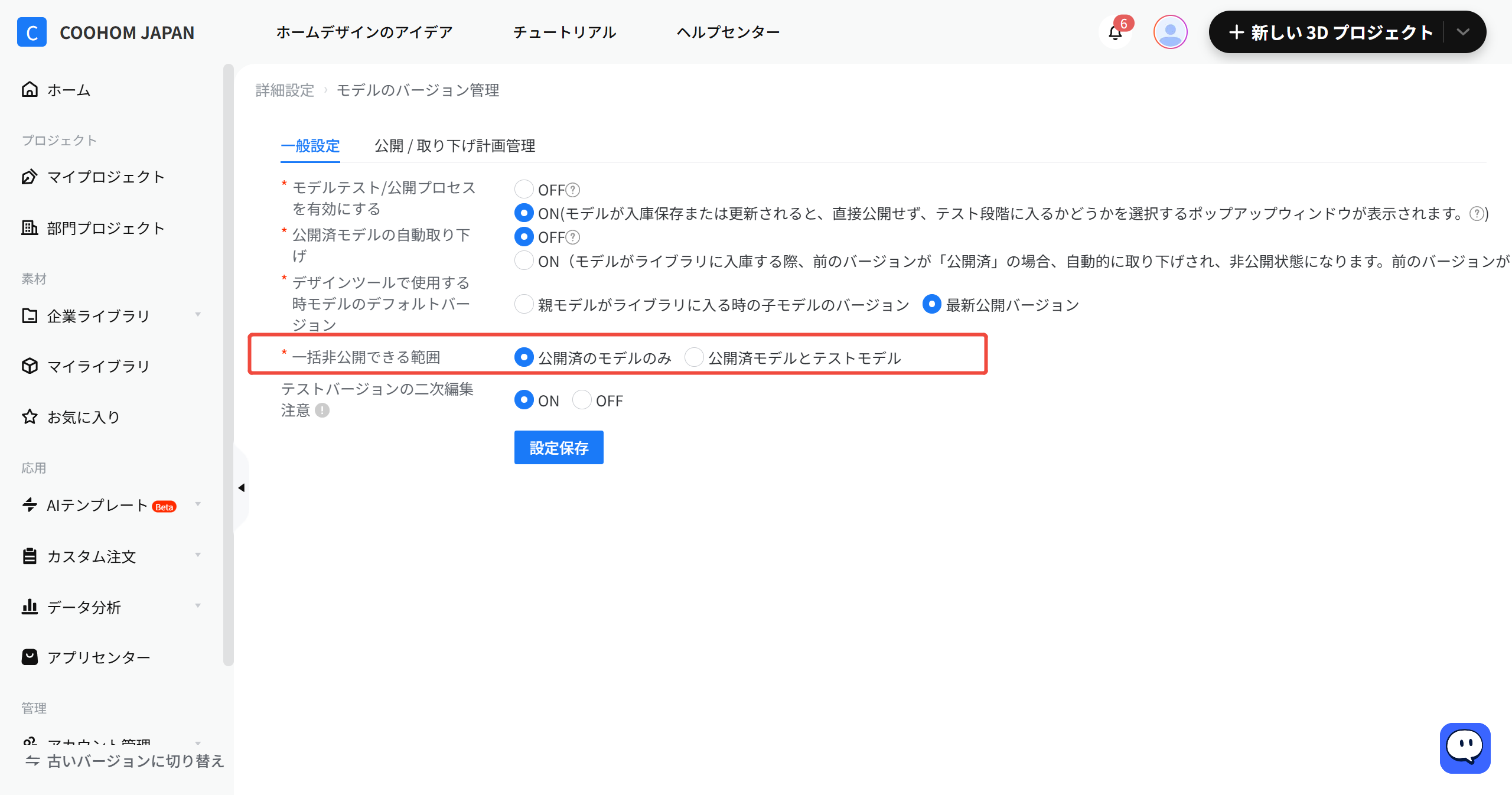This screenshot has width=1512, height=795.
Task: Click 詳細設定 breadcrumb link
Action: pyautogui.click(x=285, y=90)
